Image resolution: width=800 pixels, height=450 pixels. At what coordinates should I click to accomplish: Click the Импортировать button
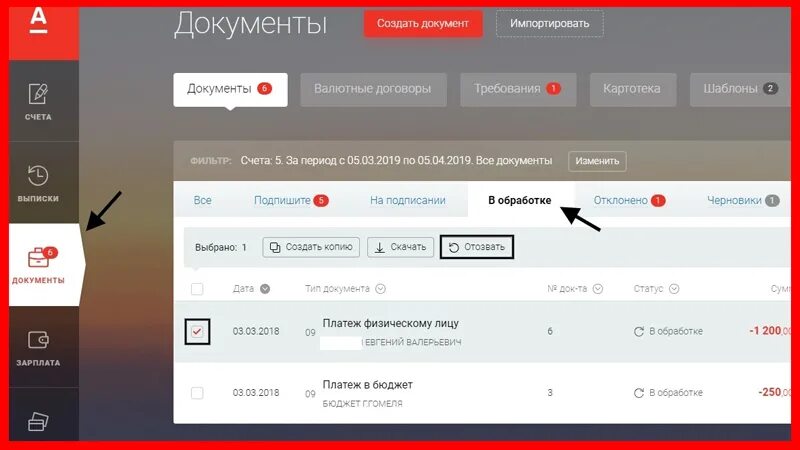(x=549, y=23)
